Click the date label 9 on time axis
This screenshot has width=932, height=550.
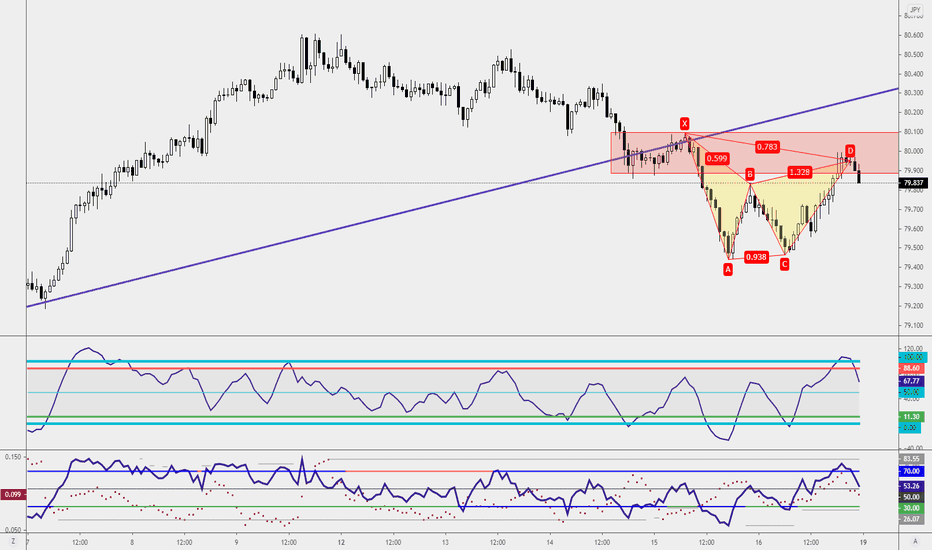tap(237, 542)
